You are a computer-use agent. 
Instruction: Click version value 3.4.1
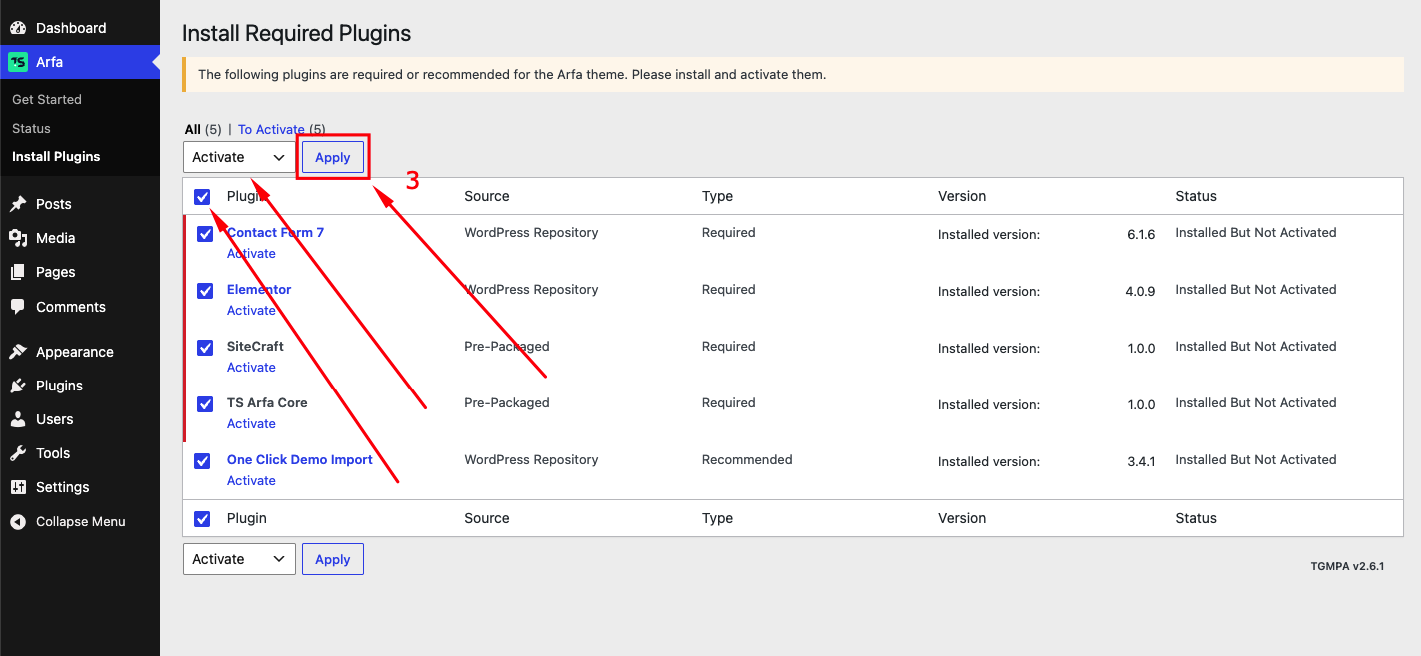[x=1141, y=461]
